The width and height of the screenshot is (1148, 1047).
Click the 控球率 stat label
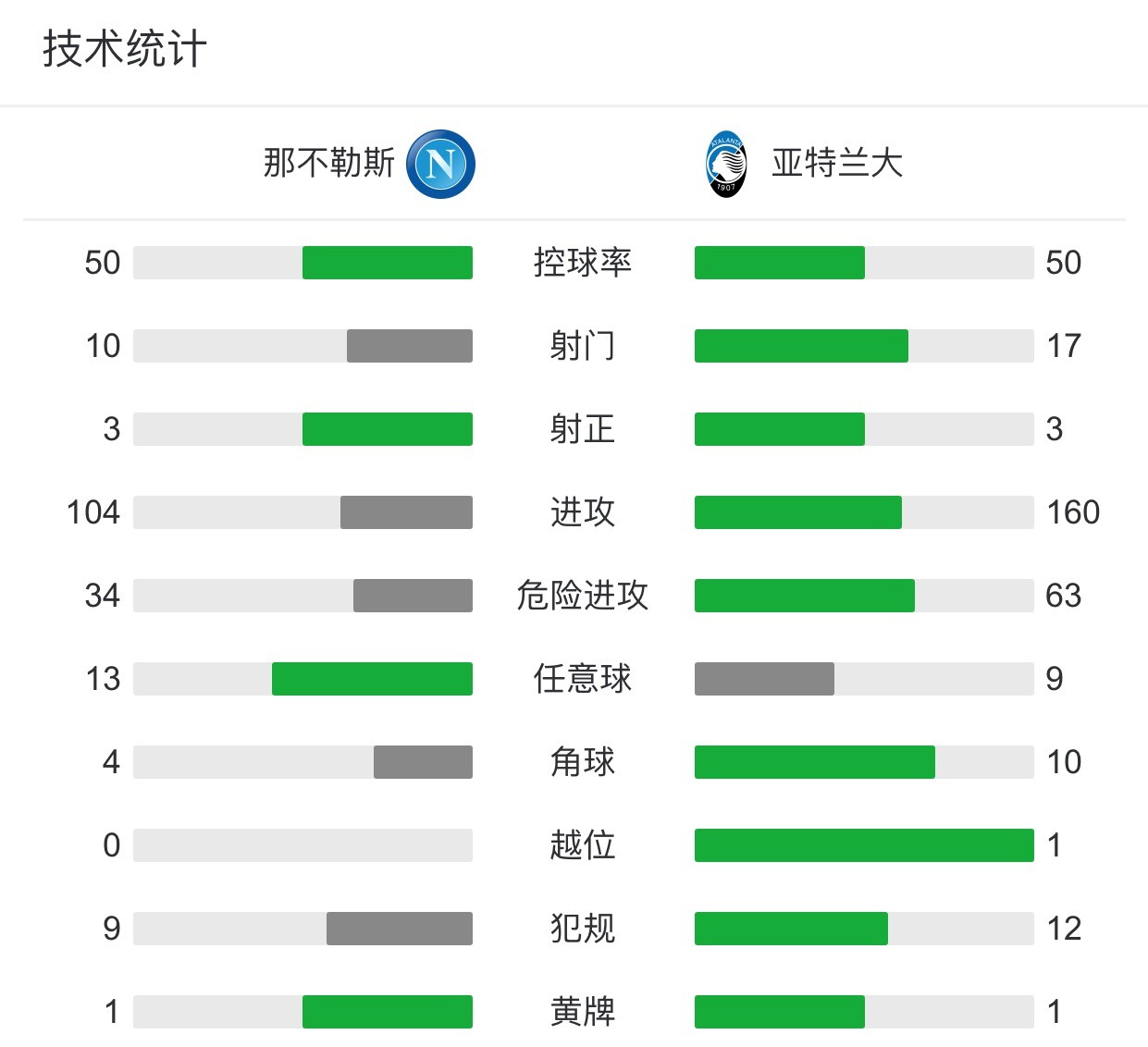583,263
